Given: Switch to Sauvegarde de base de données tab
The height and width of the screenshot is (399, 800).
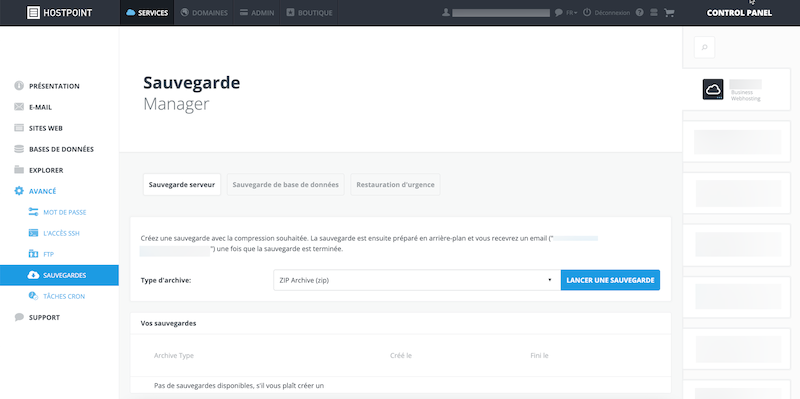Looking at the screenshot, I should [286, 185].
